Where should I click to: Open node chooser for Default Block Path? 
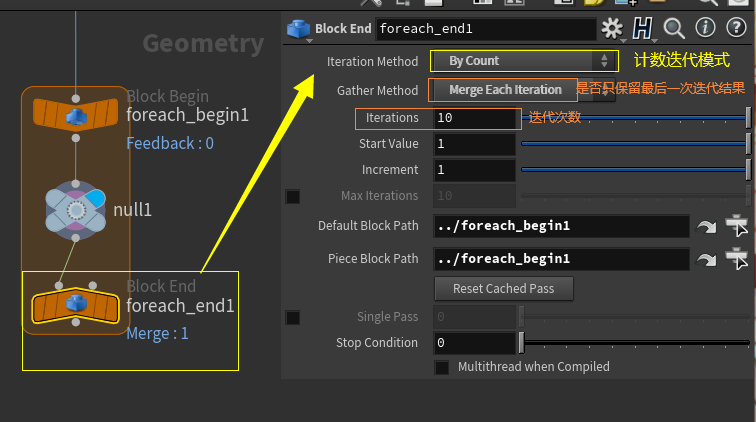[x=737, y=226]
